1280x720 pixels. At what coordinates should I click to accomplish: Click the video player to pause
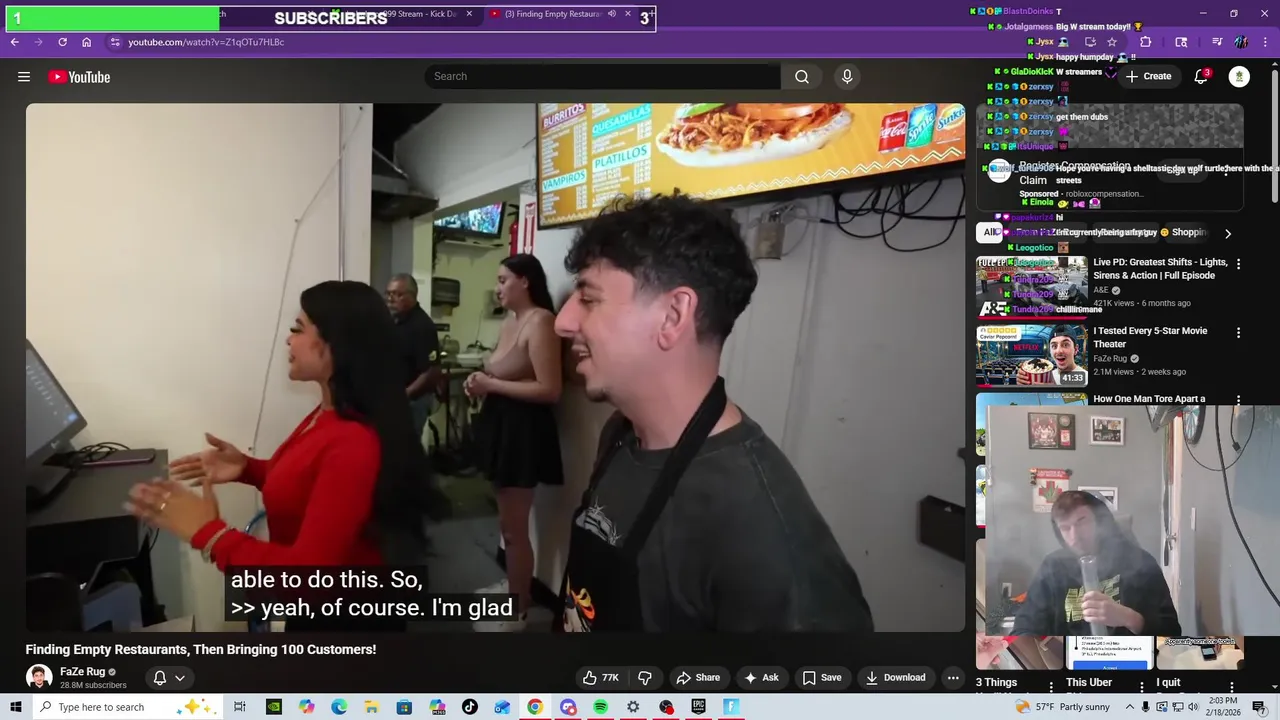tap(495, 367)
